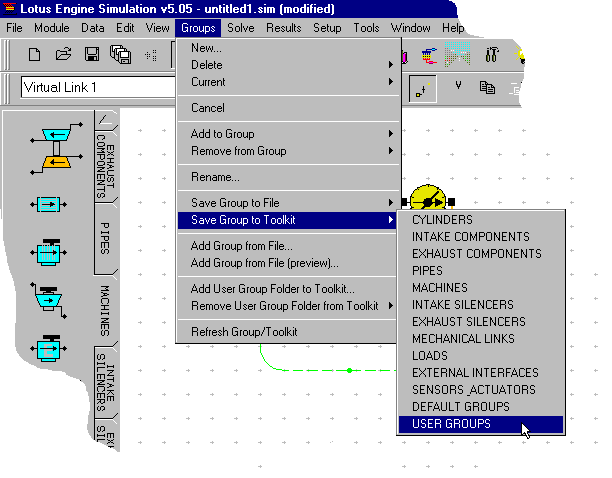Select MACHINES in the submenu
Image resolution: width=612 pixels, height=478 pixels.
coord(481,288)
